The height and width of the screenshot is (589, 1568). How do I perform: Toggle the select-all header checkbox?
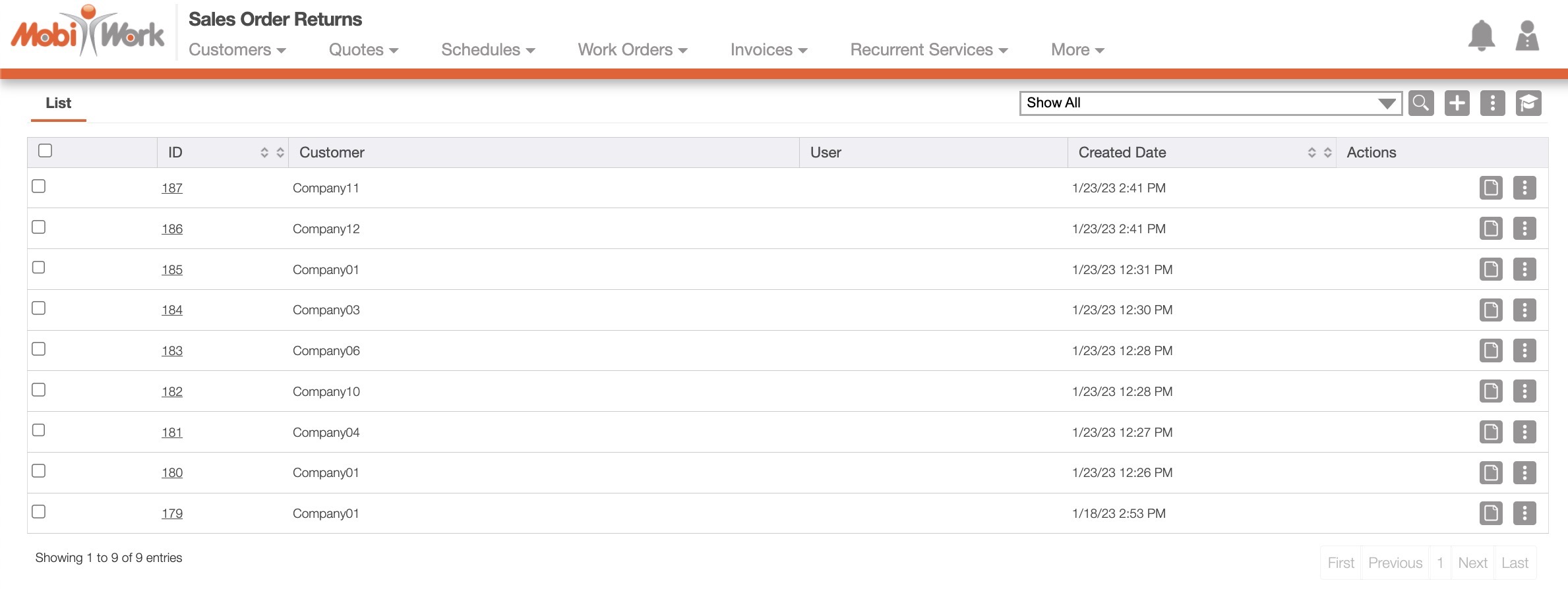tap(45, 151)
